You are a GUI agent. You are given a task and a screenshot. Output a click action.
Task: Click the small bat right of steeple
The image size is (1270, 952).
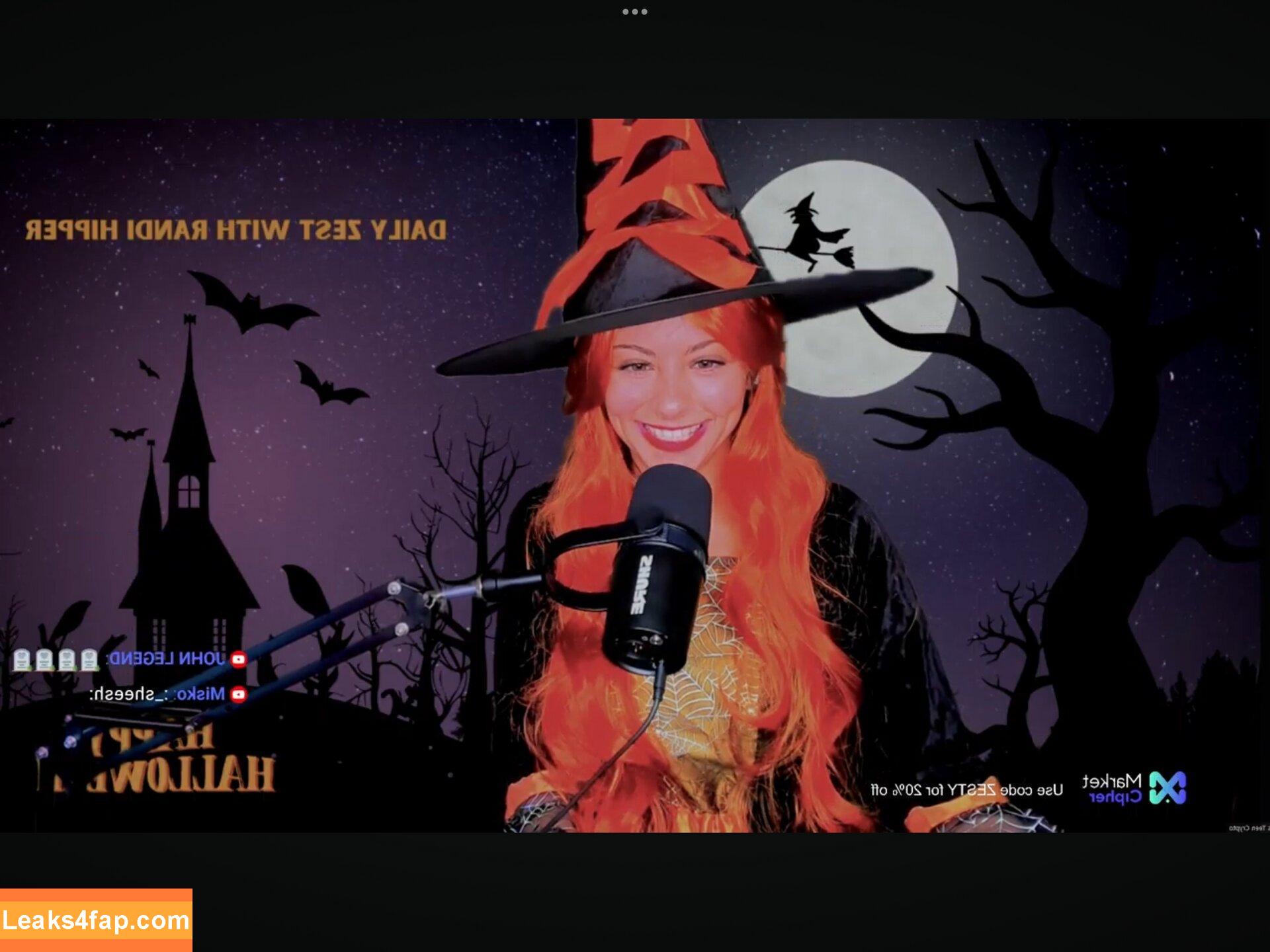329,386
